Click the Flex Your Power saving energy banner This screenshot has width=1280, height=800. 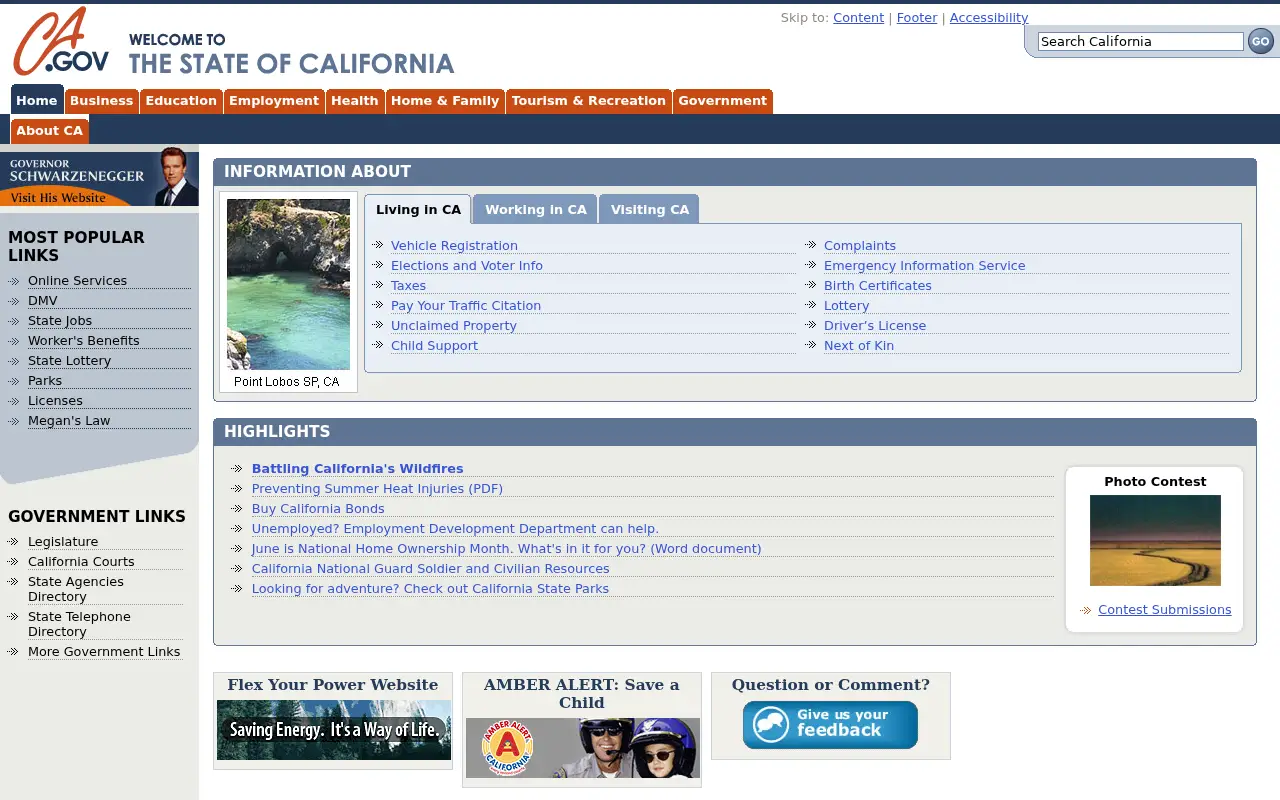coord(334,730)
